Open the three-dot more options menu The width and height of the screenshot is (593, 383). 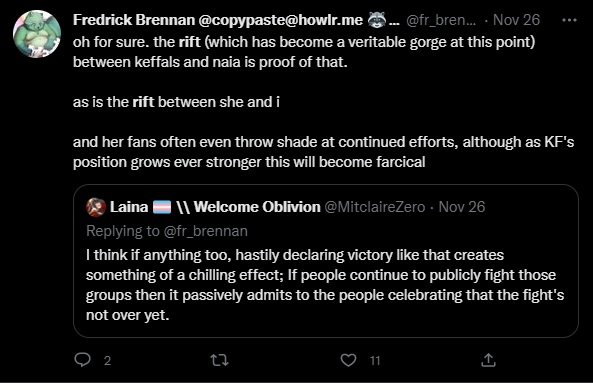[x=569, y=20]
